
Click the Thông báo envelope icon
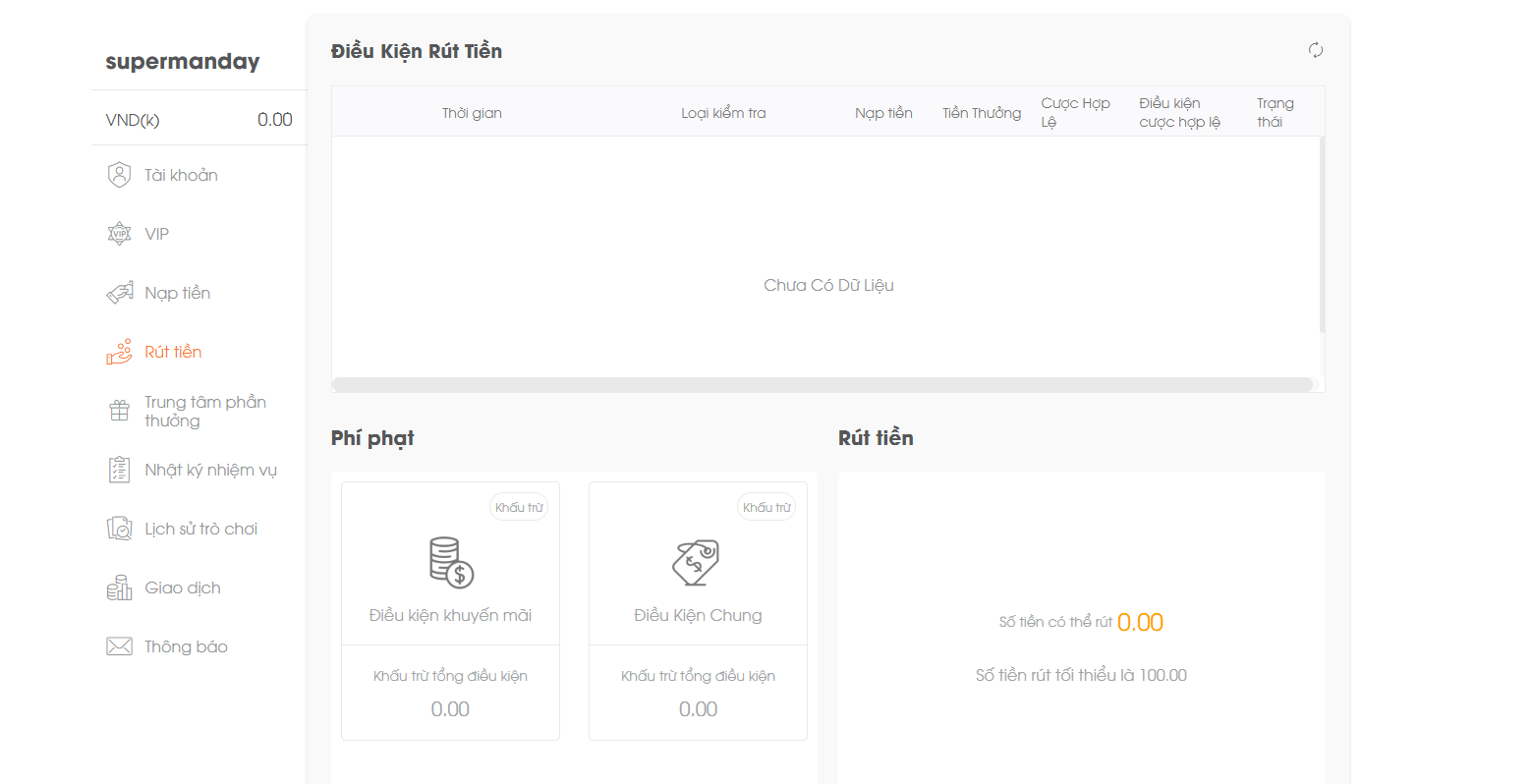pyautogui.click(x=119, y=646)
